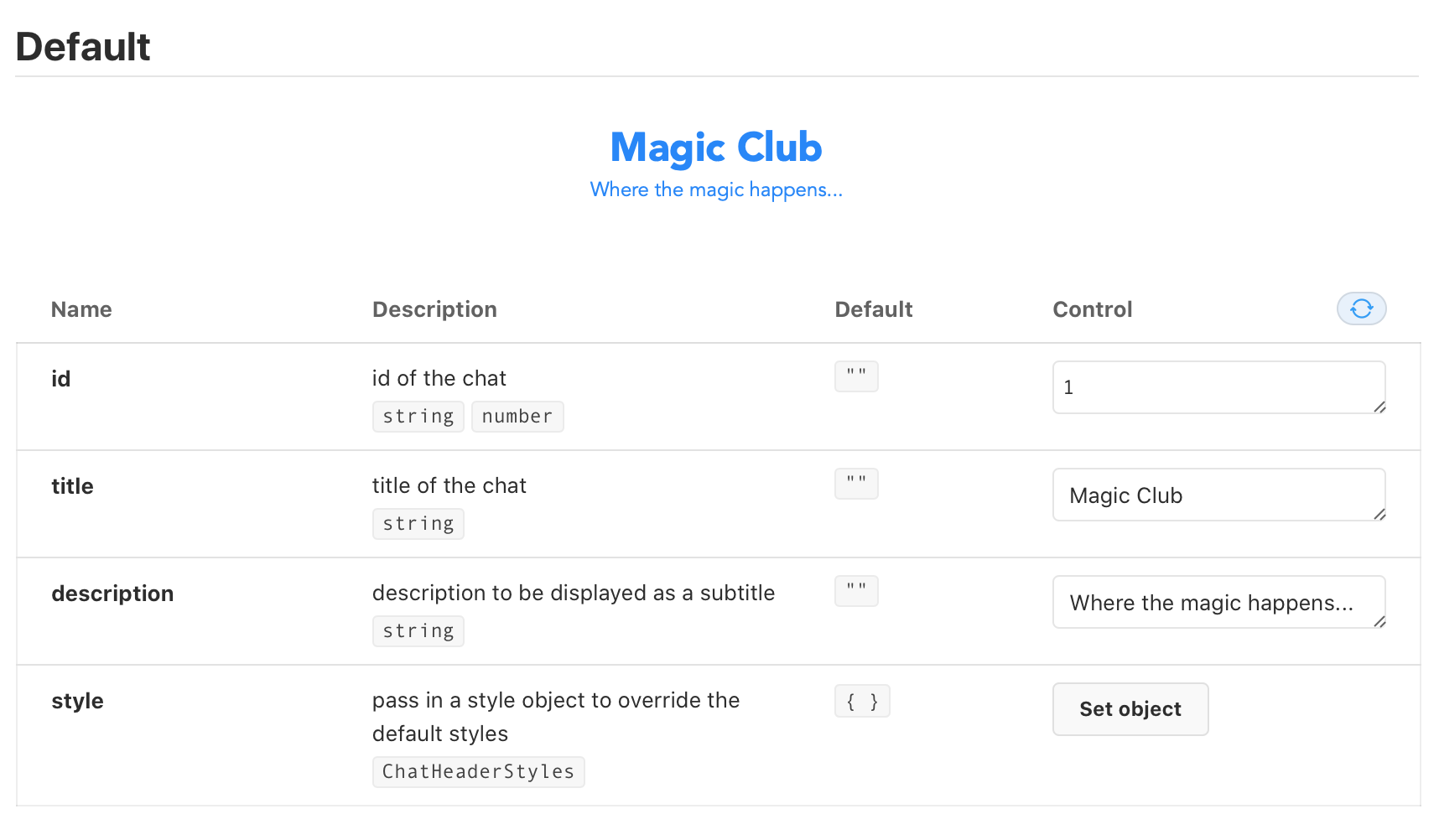The height and width of the screenshot is (840, 1439).
Task: Click the "Where the magic happens..." subtitle
Action: coord(716,189)
